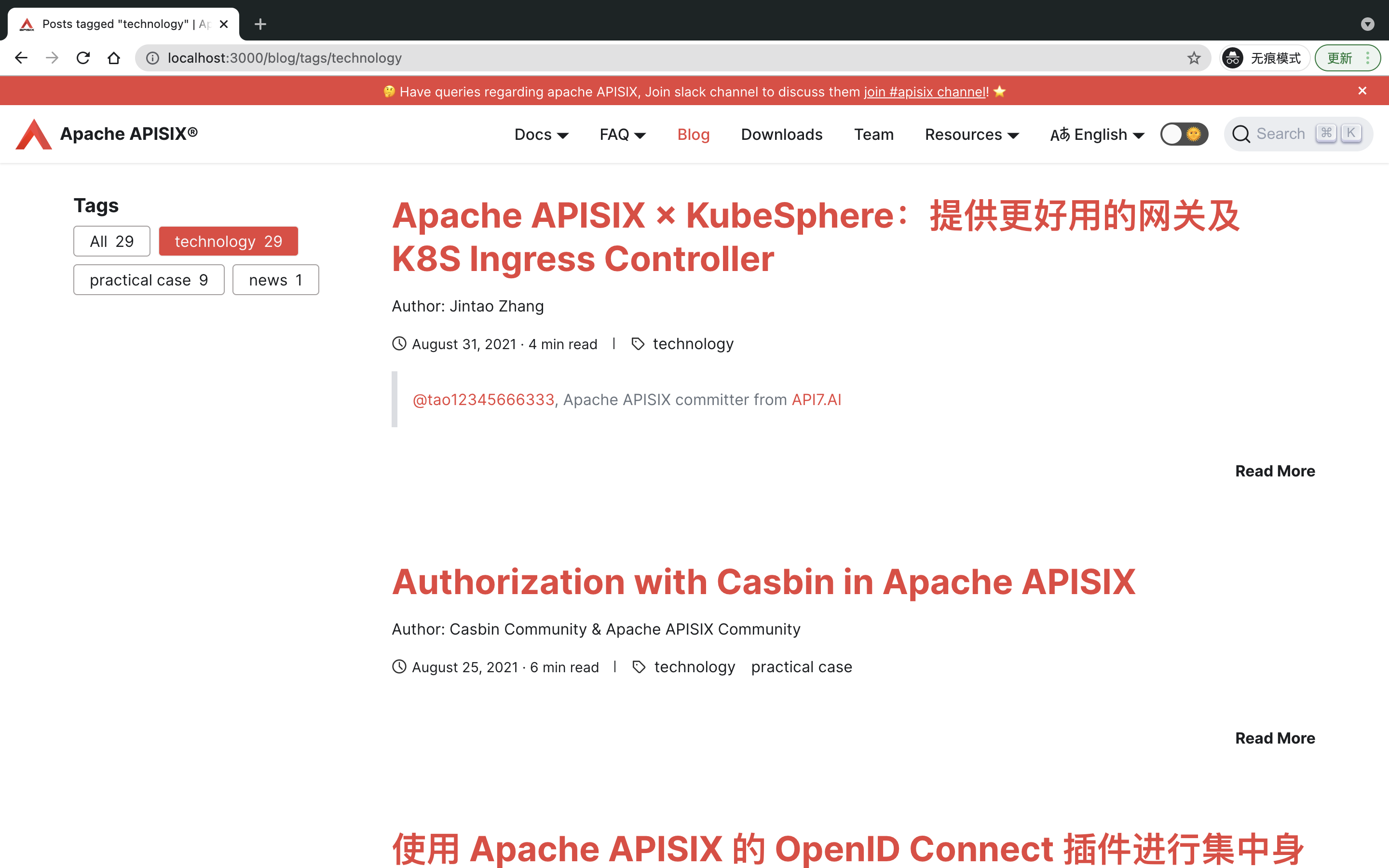This screenshot has height=868, width=1389.
Task: Open the Downloads nav item
Action: 781,135
